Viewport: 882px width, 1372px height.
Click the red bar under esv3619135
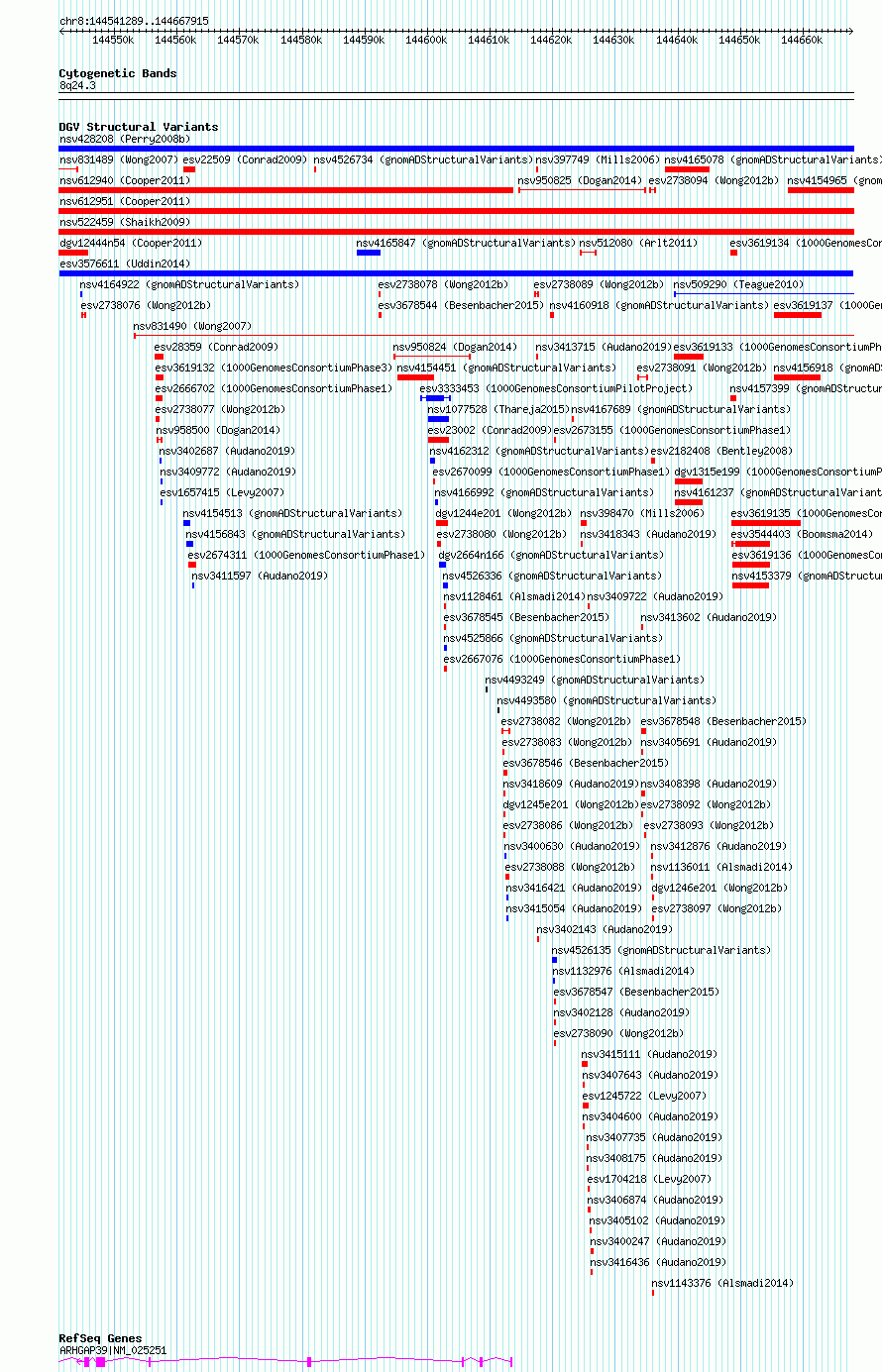[x=766, y=523]
